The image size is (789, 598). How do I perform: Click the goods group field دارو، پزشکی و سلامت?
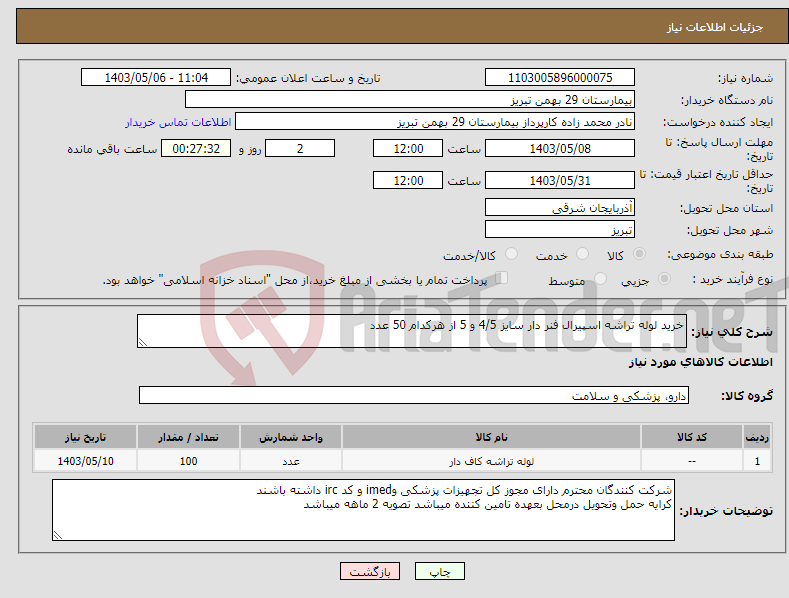point(414,396)
